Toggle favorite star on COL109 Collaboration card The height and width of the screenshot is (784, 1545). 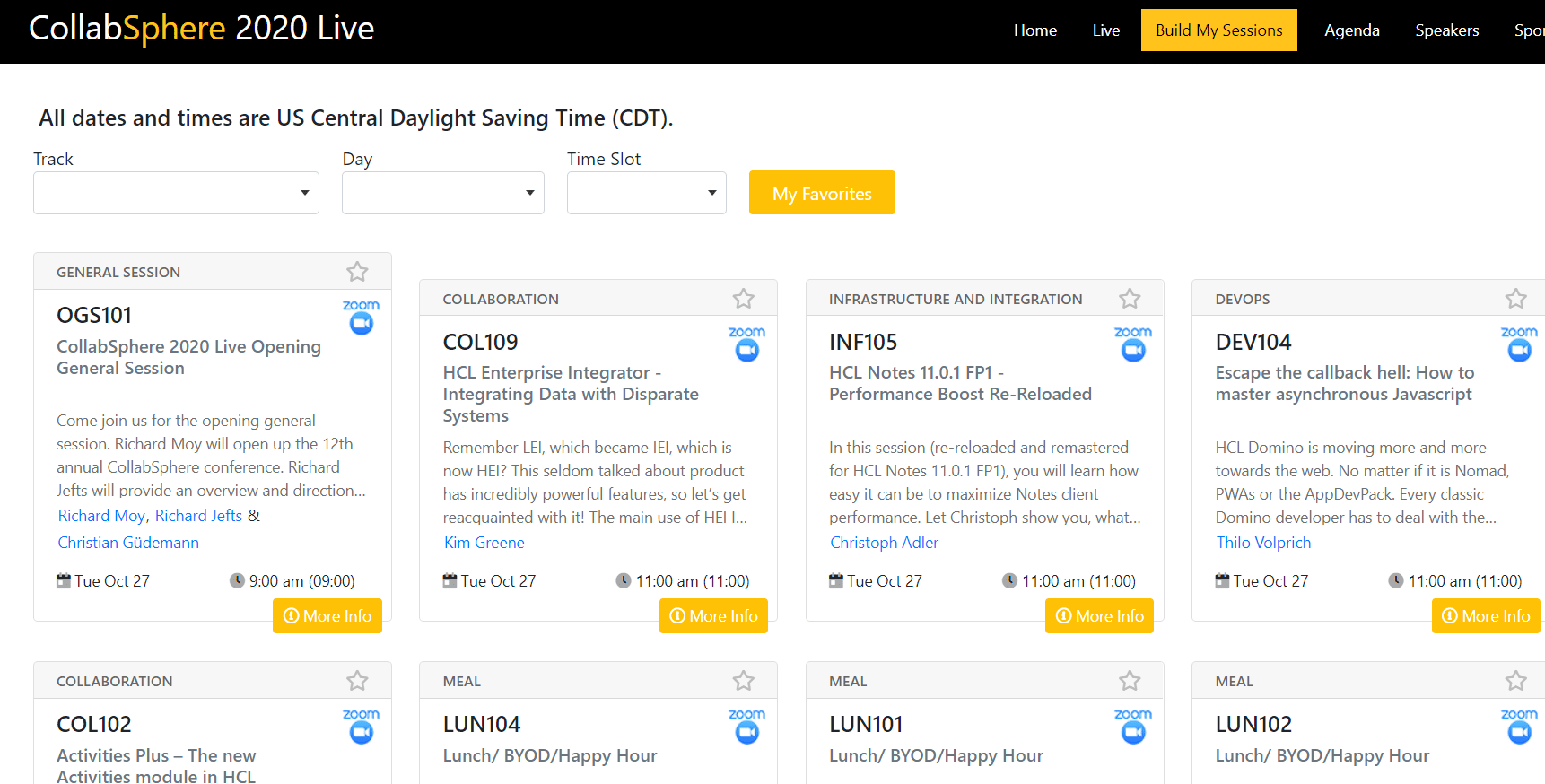tap(743, 299)
